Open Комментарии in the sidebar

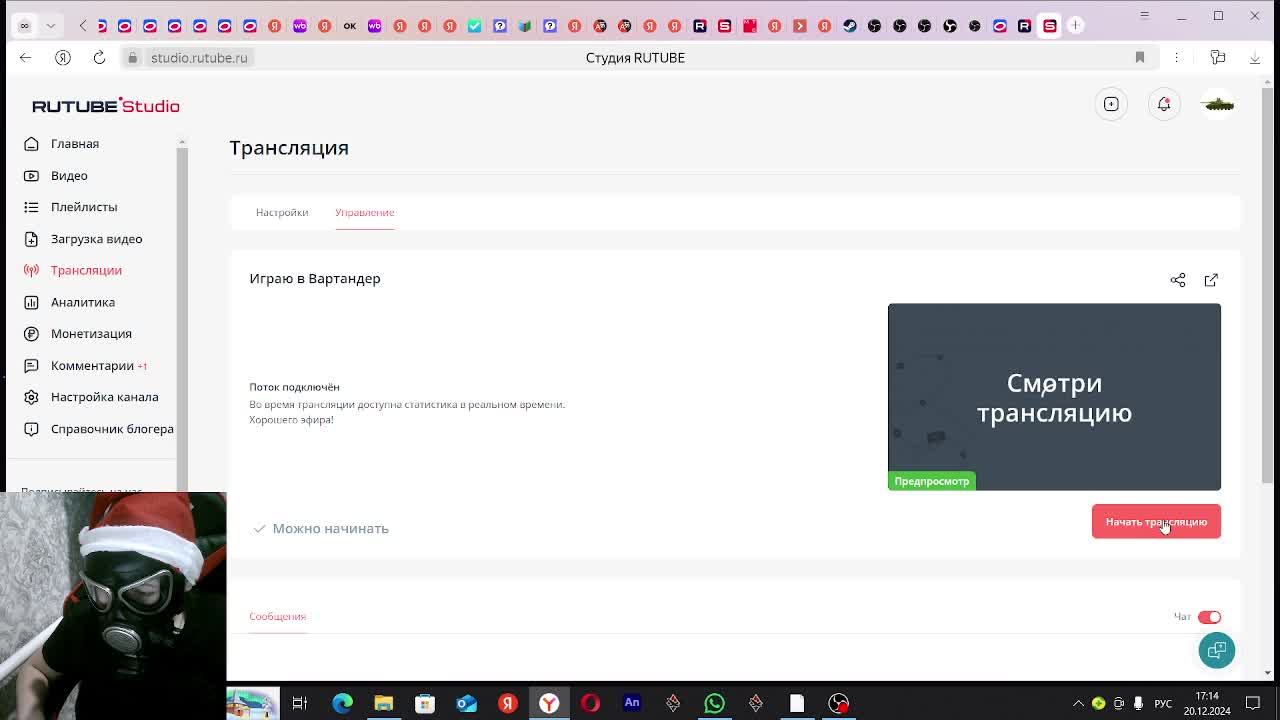pyautogui.click(x=92, y=366)
